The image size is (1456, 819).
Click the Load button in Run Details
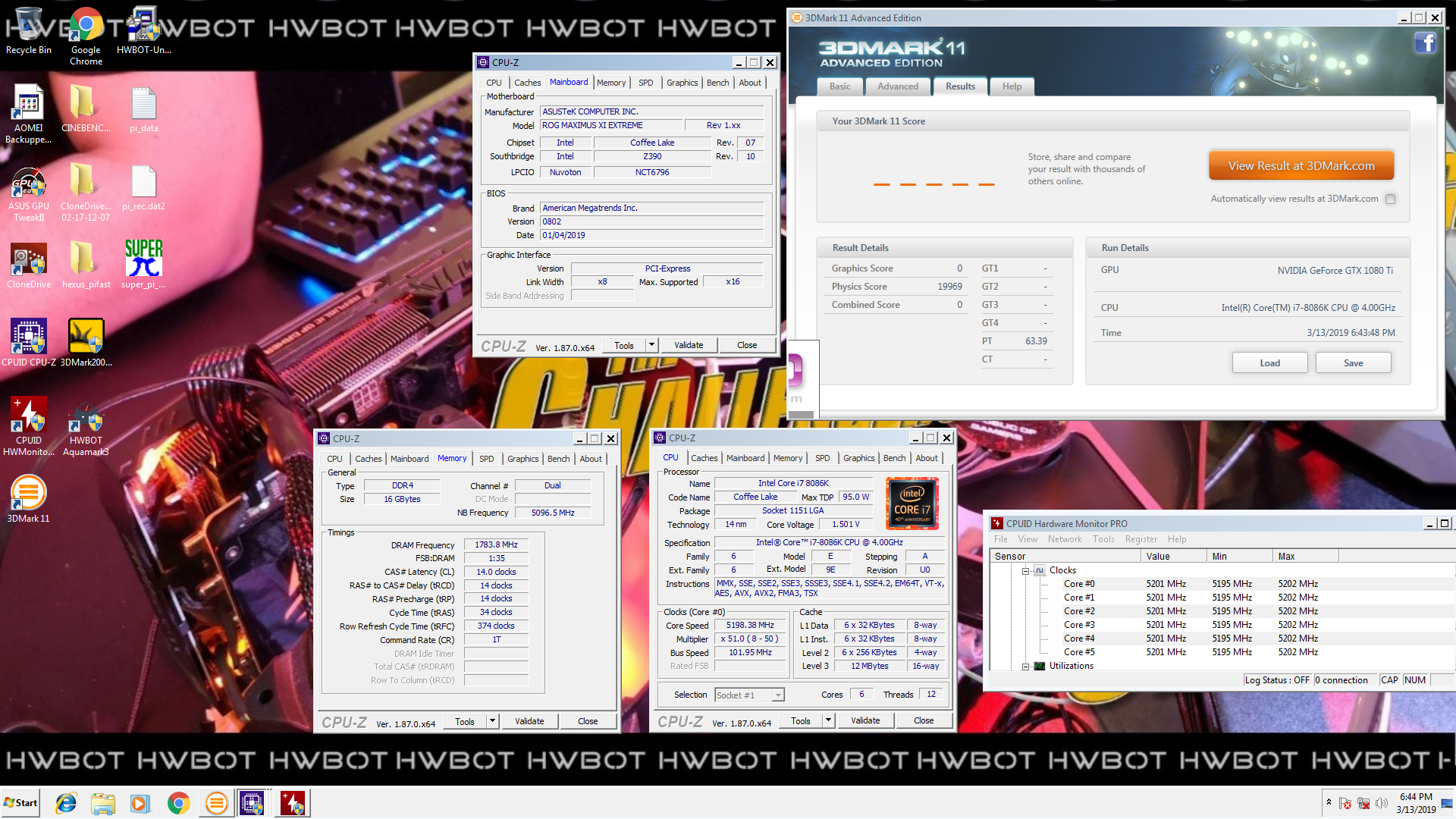pyautogui.click(x=1269, y=362)
